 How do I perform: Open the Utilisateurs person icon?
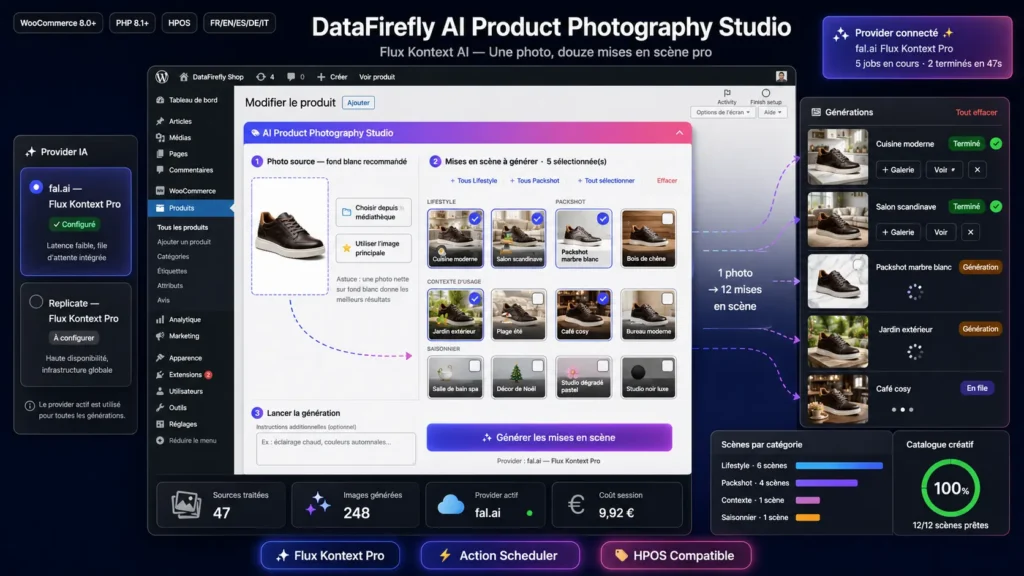(160, 391)
